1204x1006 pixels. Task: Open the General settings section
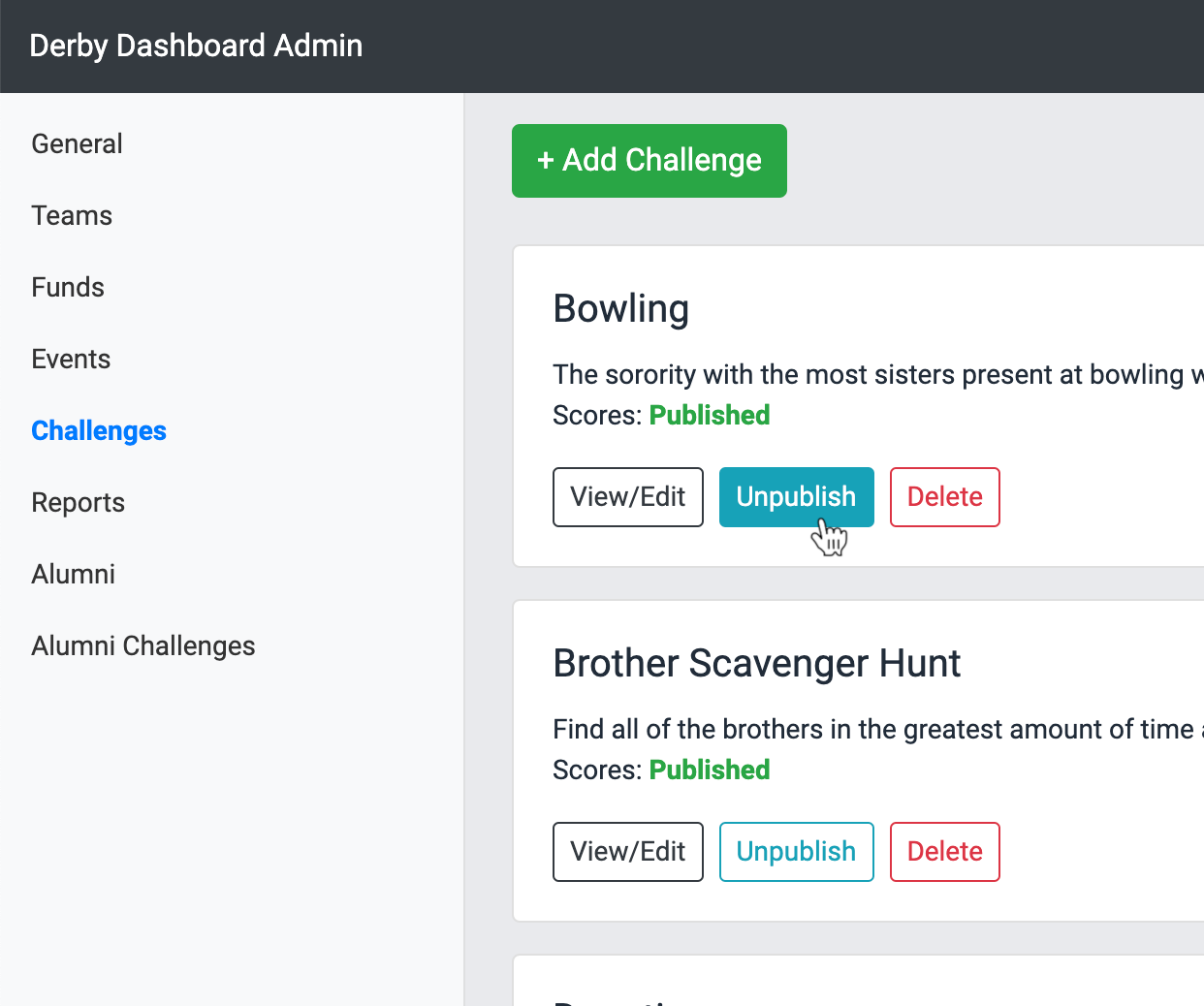click(x=77, y=143)
